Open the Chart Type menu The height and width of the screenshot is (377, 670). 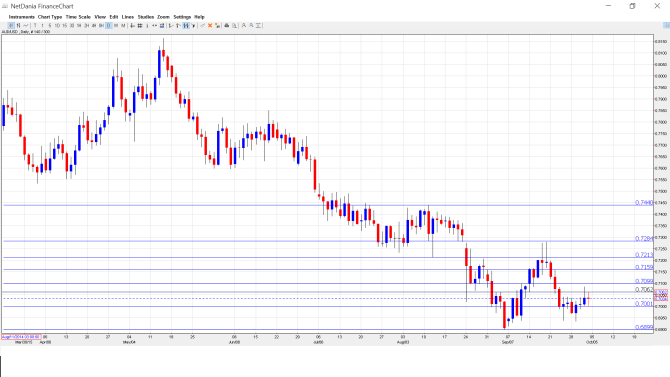tap(50, 17)
